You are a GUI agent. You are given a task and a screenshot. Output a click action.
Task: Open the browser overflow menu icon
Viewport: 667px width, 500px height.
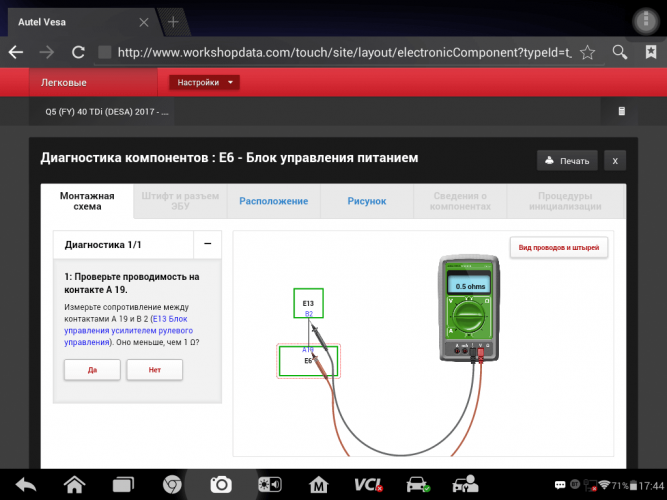tap(646, 20)
